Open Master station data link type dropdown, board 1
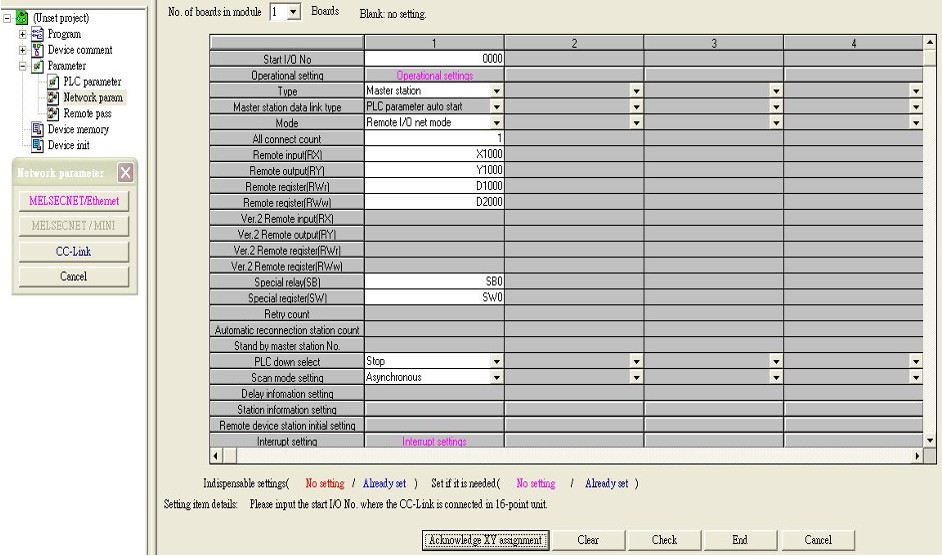 point(496,106)
